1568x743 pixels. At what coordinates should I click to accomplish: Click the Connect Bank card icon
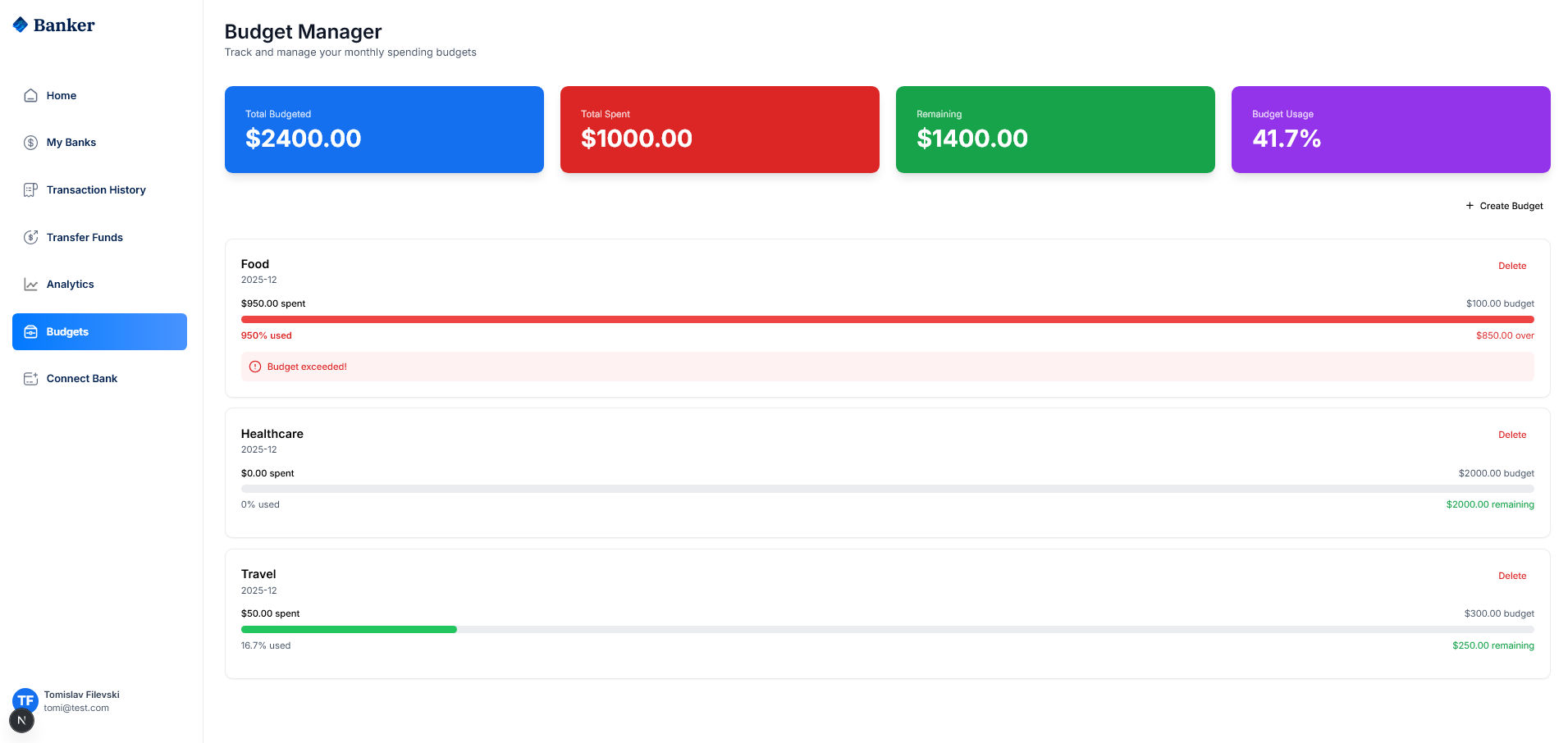click(30, 379)
